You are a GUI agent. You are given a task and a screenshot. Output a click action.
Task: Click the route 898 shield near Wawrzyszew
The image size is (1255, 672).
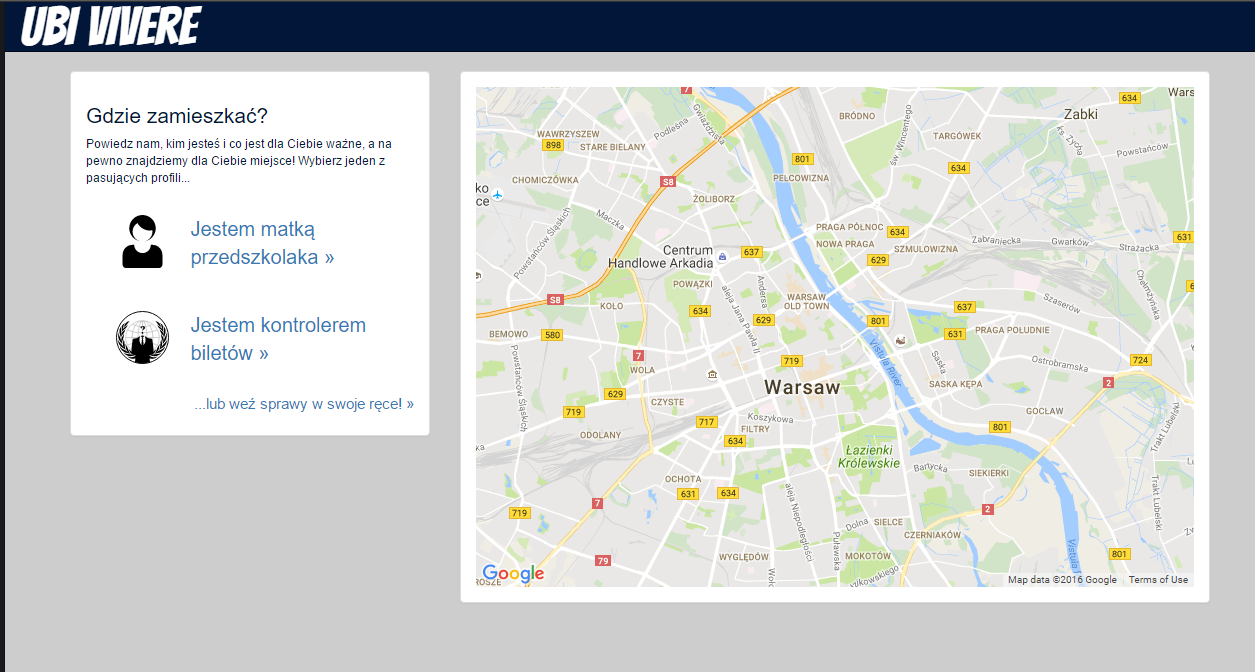point(553,145)
